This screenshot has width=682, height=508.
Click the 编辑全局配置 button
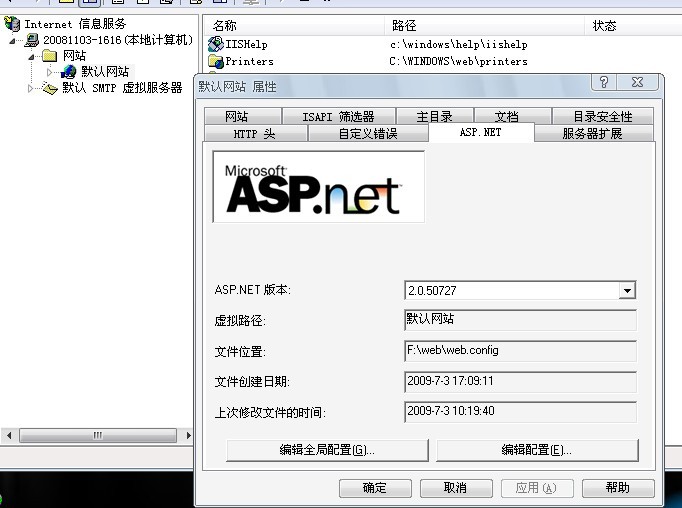click(326, 450)
